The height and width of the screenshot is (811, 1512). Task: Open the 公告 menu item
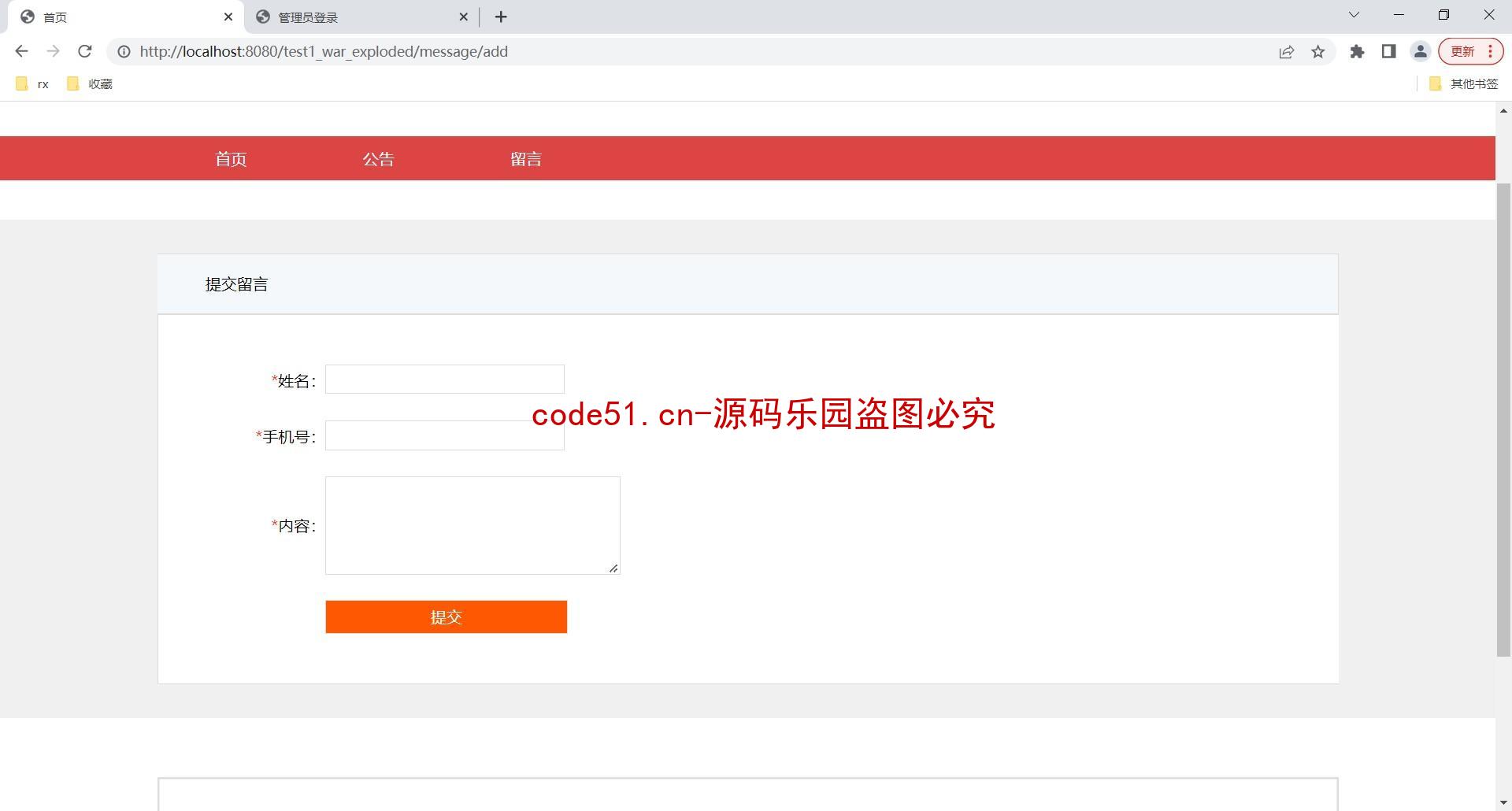(378, 159)
